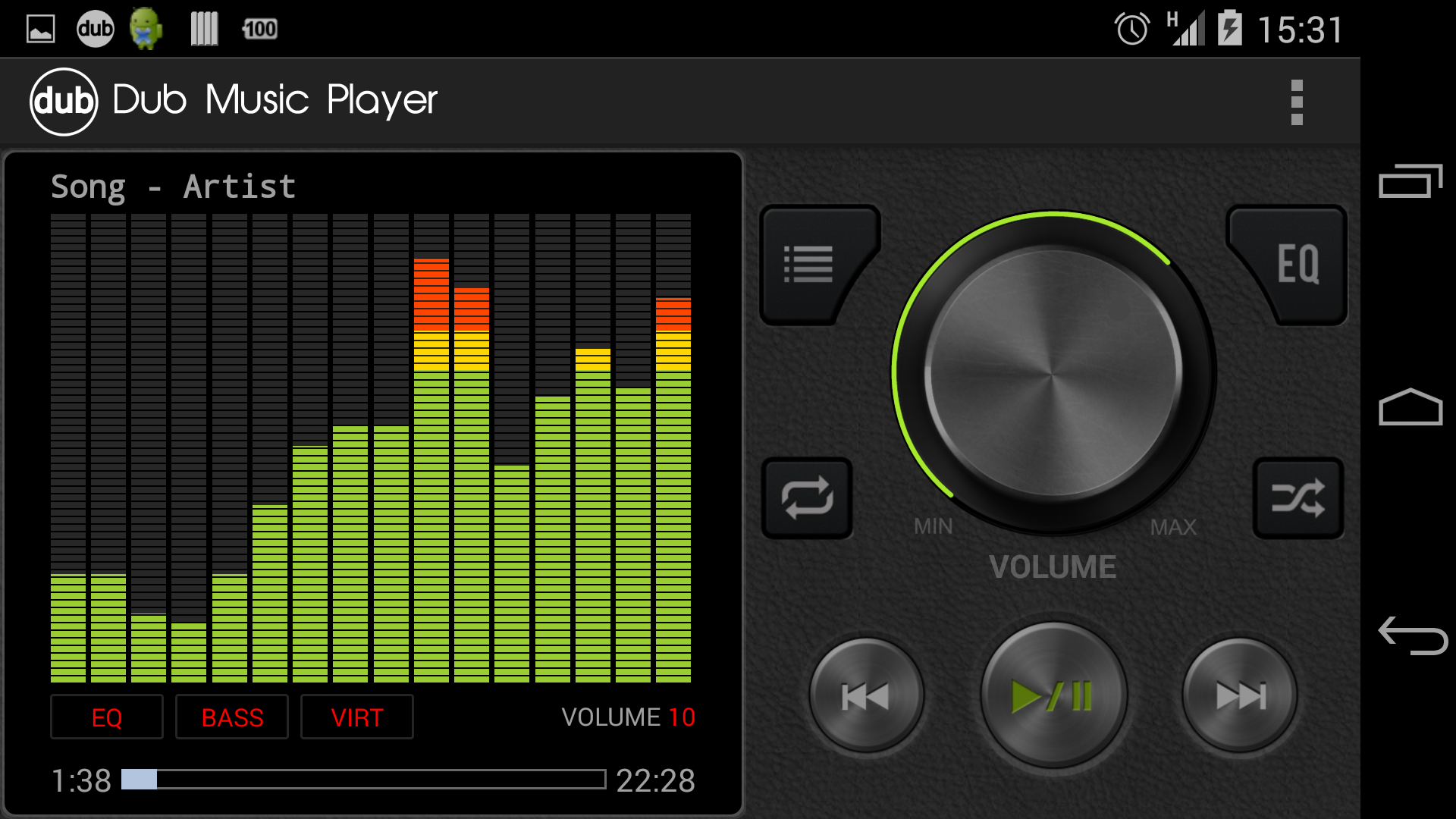The height and width of the screenshot is (819, 1456).
Task: Enable shuffle playback
Action: pos(1298,499)
